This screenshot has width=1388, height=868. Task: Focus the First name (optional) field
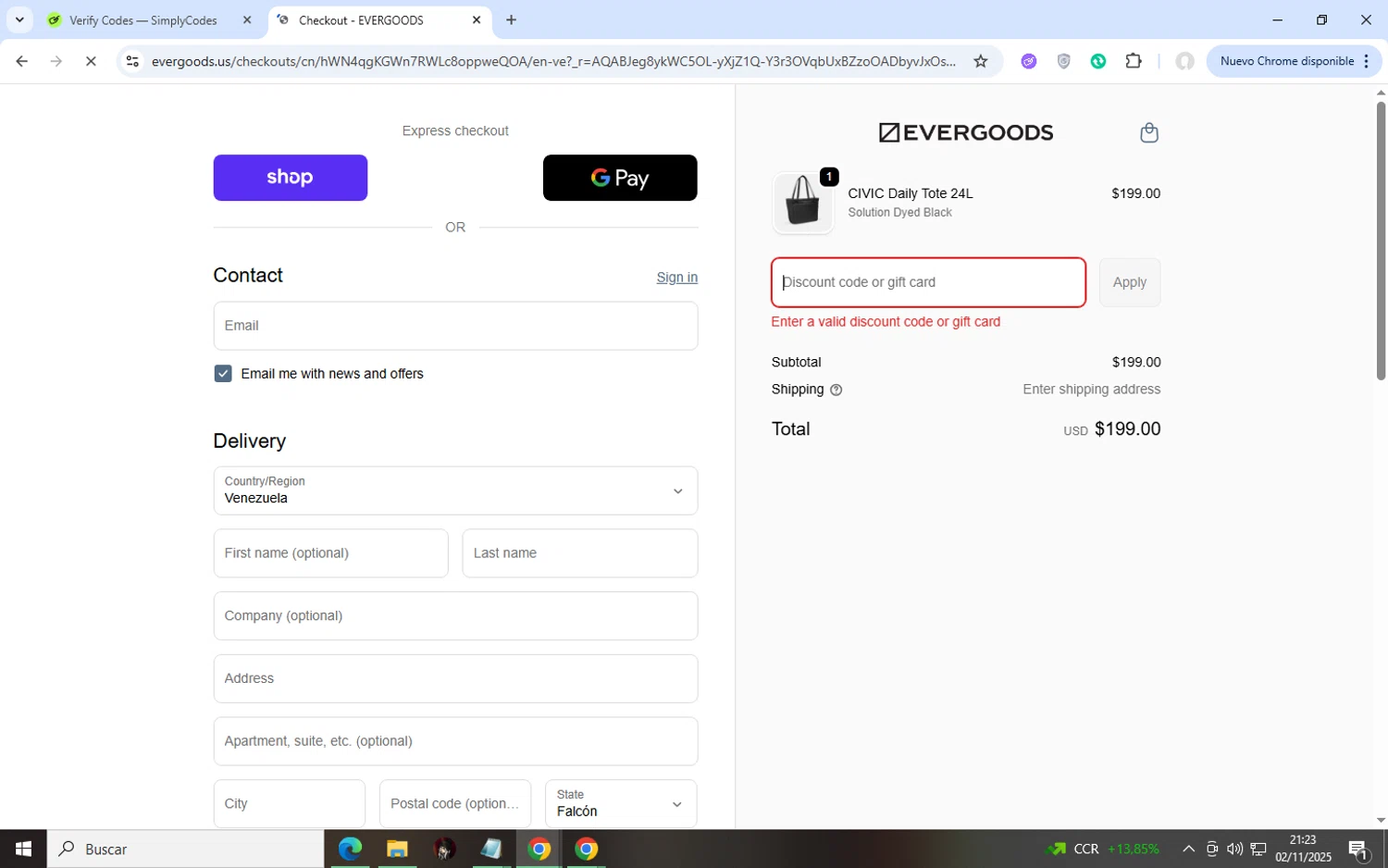(x=330, y=553)
